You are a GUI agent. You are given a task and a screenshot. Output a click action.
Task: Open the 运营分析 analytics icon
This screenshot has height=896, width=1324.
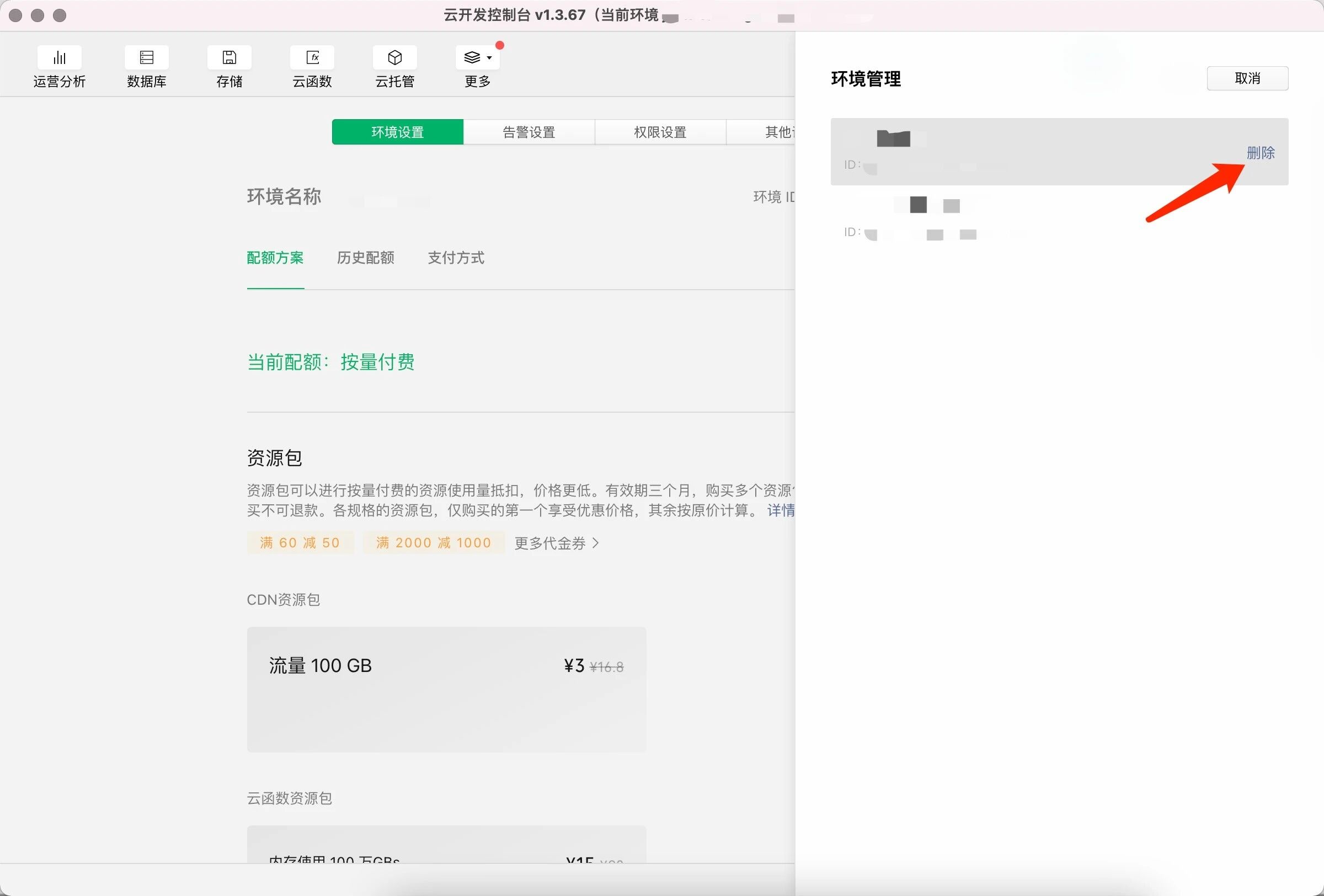pos(59,57)
